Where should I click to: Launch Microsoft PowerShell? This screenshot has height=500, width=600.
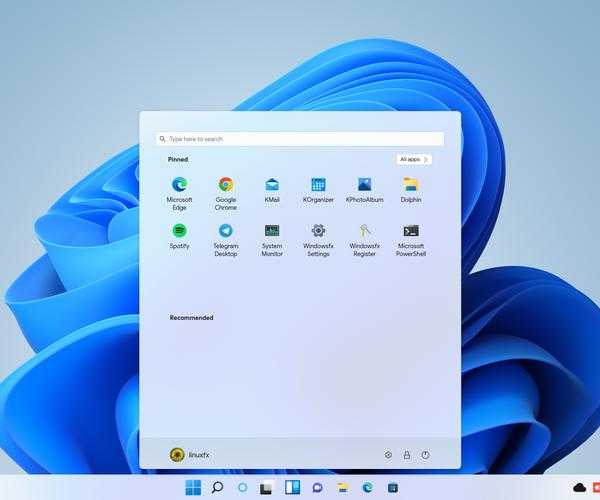411,231
